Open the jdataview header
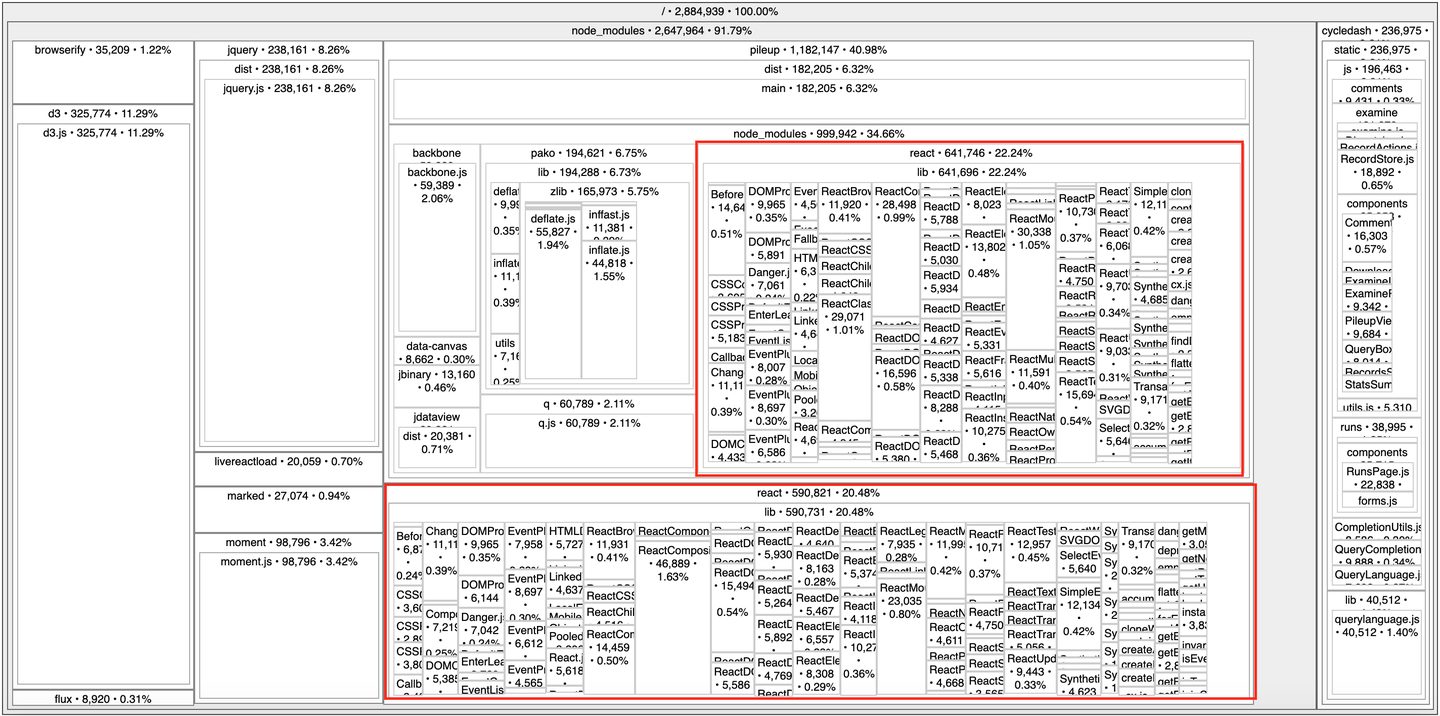Viewport: 1440px width, 716px height. [x=437, y=417]
